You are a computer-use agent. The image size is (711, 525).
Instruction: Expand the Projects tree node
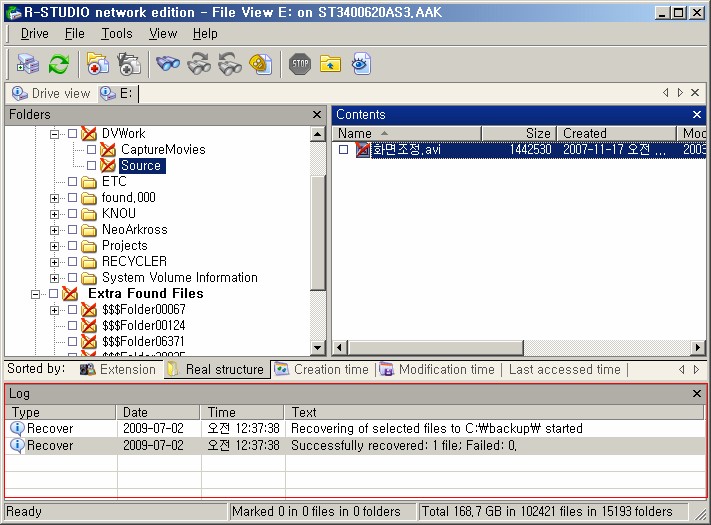click(54, 246)
